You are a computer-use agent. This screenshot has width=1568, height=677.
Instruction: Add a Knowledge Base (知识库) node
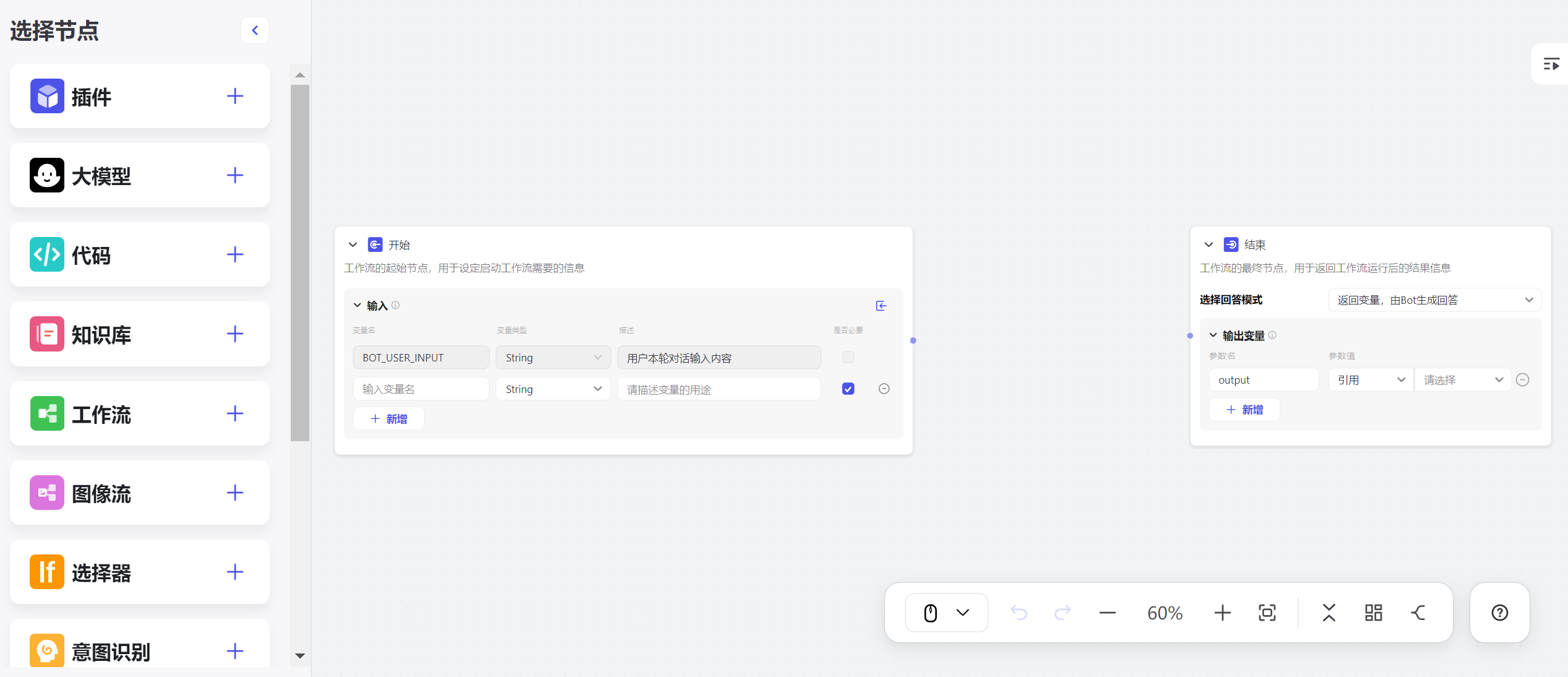(235, 334)
